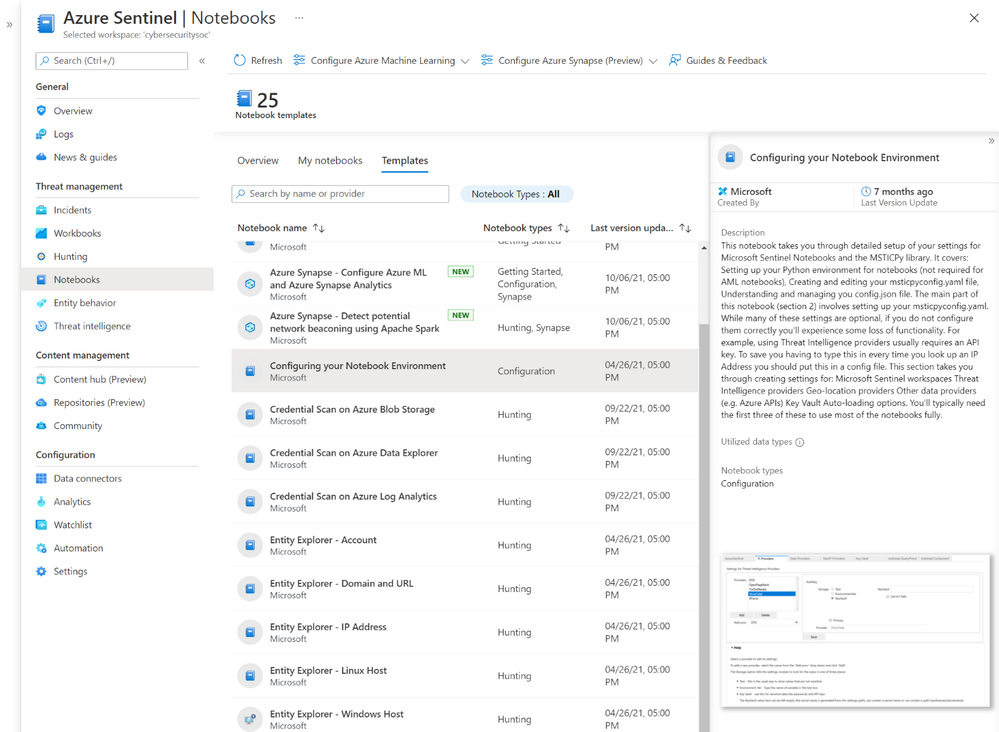The width and height of the screenshot is (999, 732).
Task: Click the Automation gear icon
Action: [x=41, y=549]
